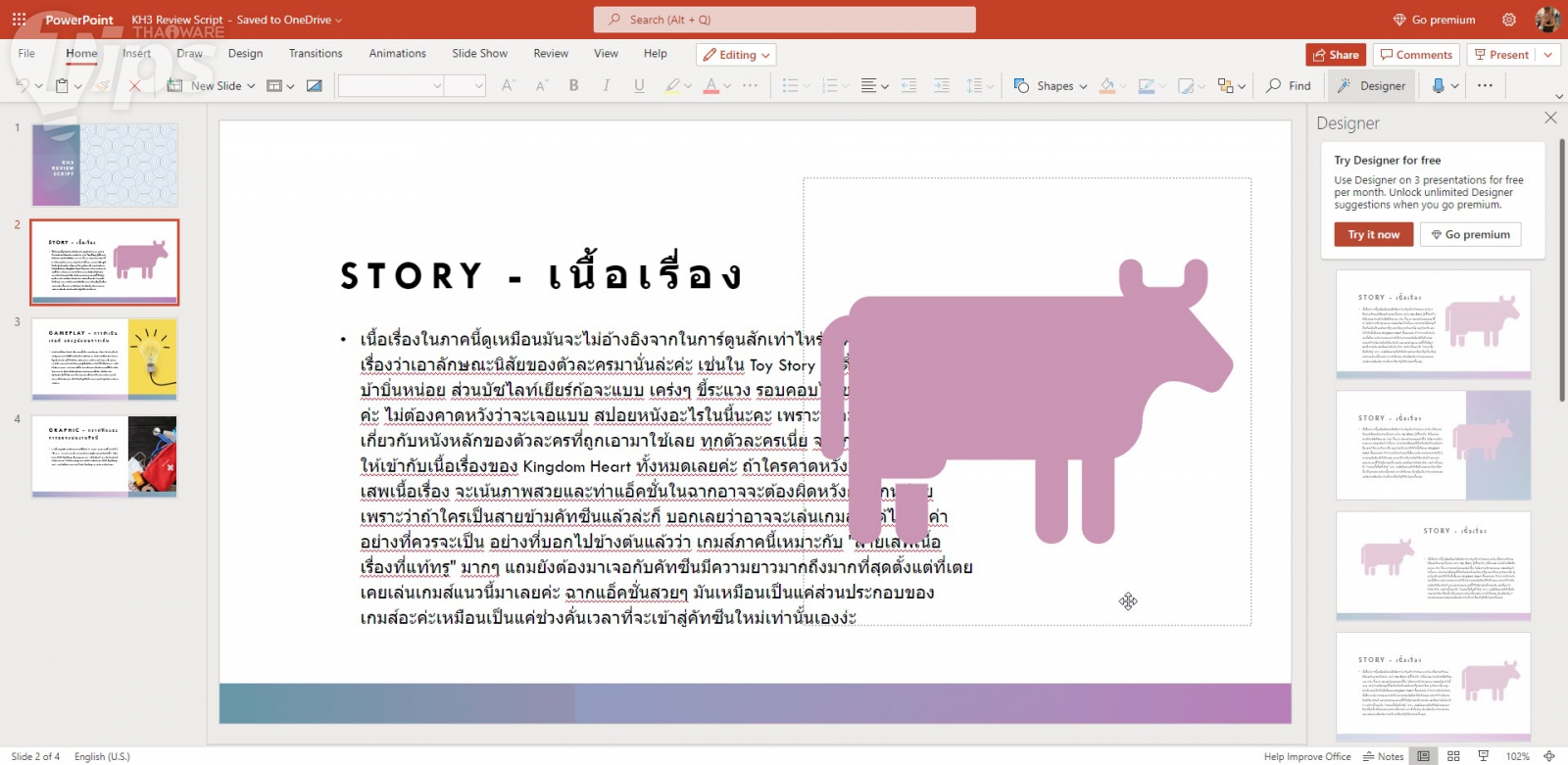Click the Fit to Window icon
Viewport: 1568px width, 765px height.
(x=1549, y=756)
